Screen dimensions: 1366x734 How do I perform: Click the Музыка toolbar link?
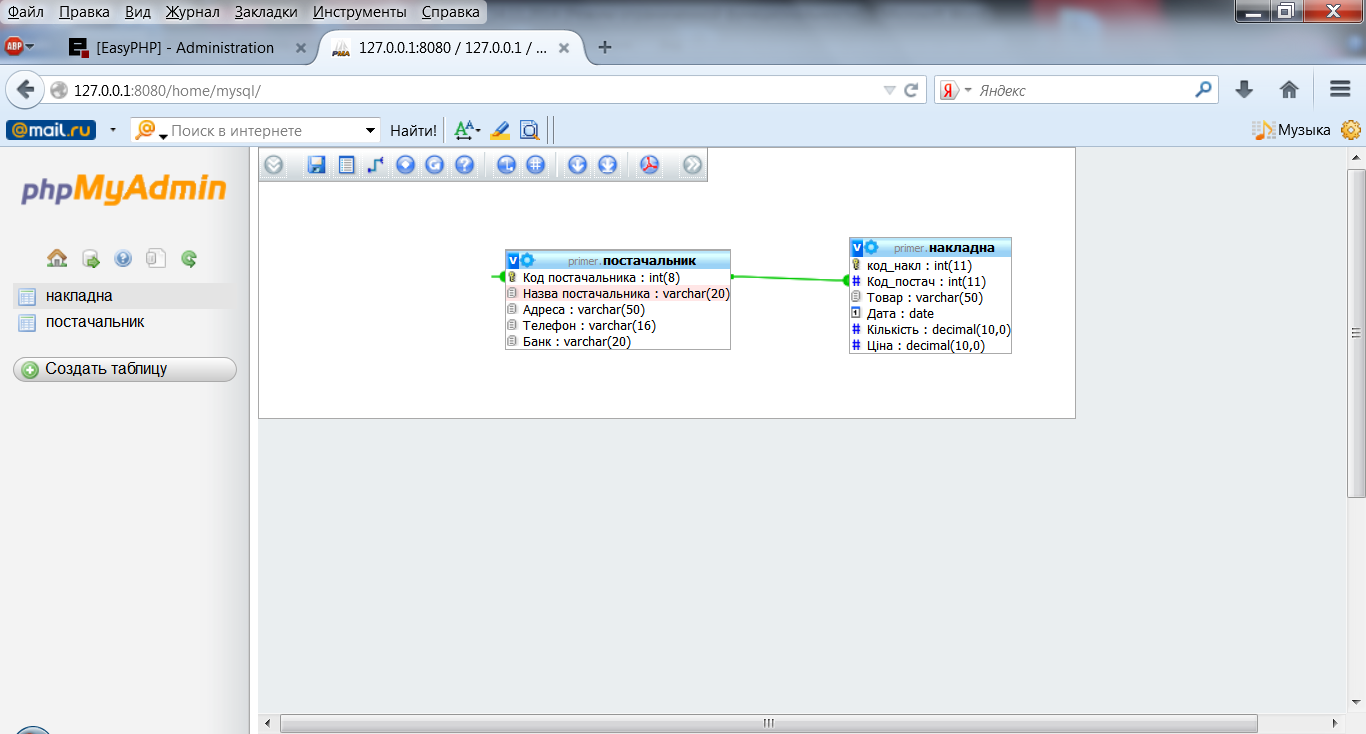coord(1292,130)
